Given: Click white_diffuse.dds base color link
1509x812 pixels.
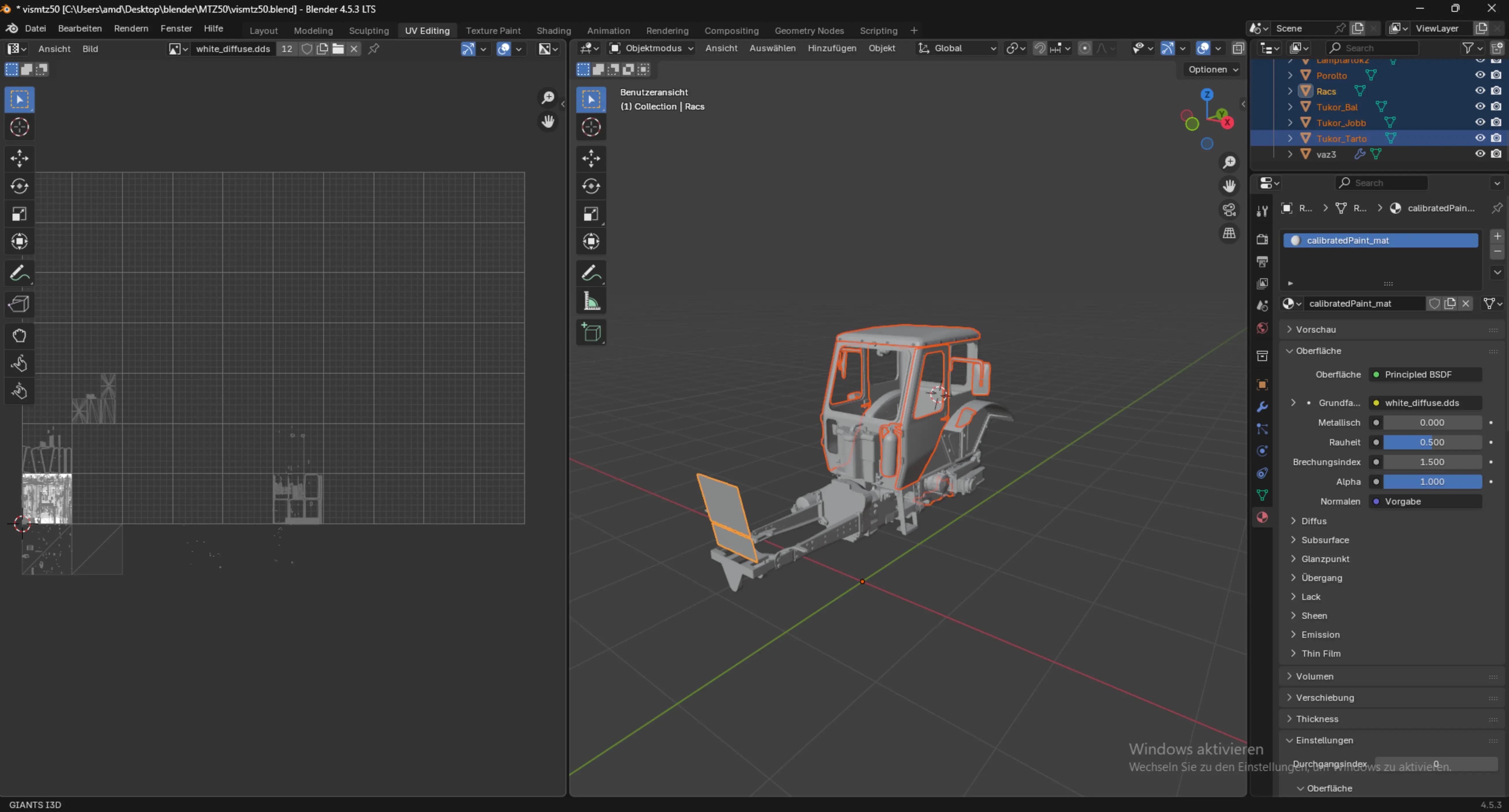Looking at the screenshot, I should click(x=1425, y=403).
